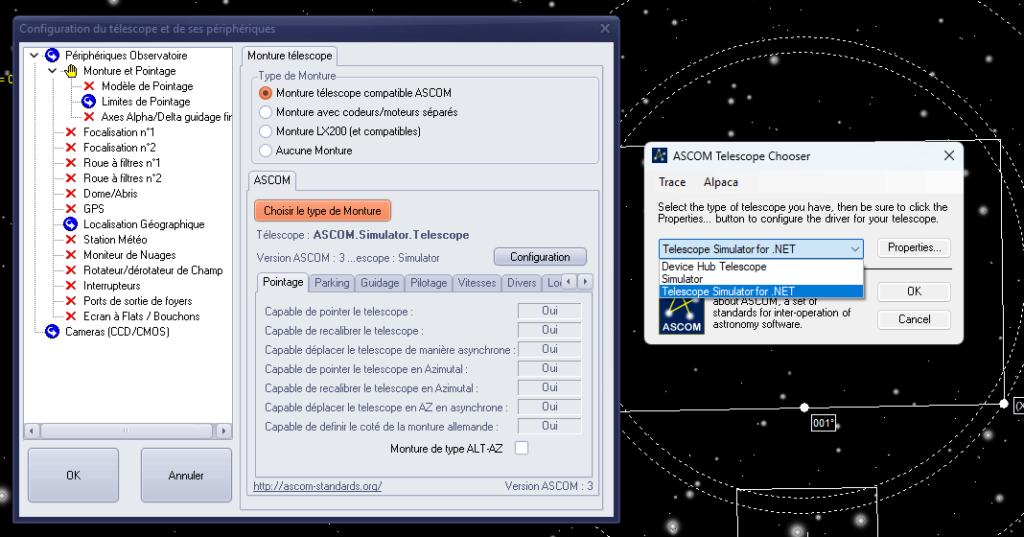Click red X icon beside Dome/Abris

tap(71, 193)
